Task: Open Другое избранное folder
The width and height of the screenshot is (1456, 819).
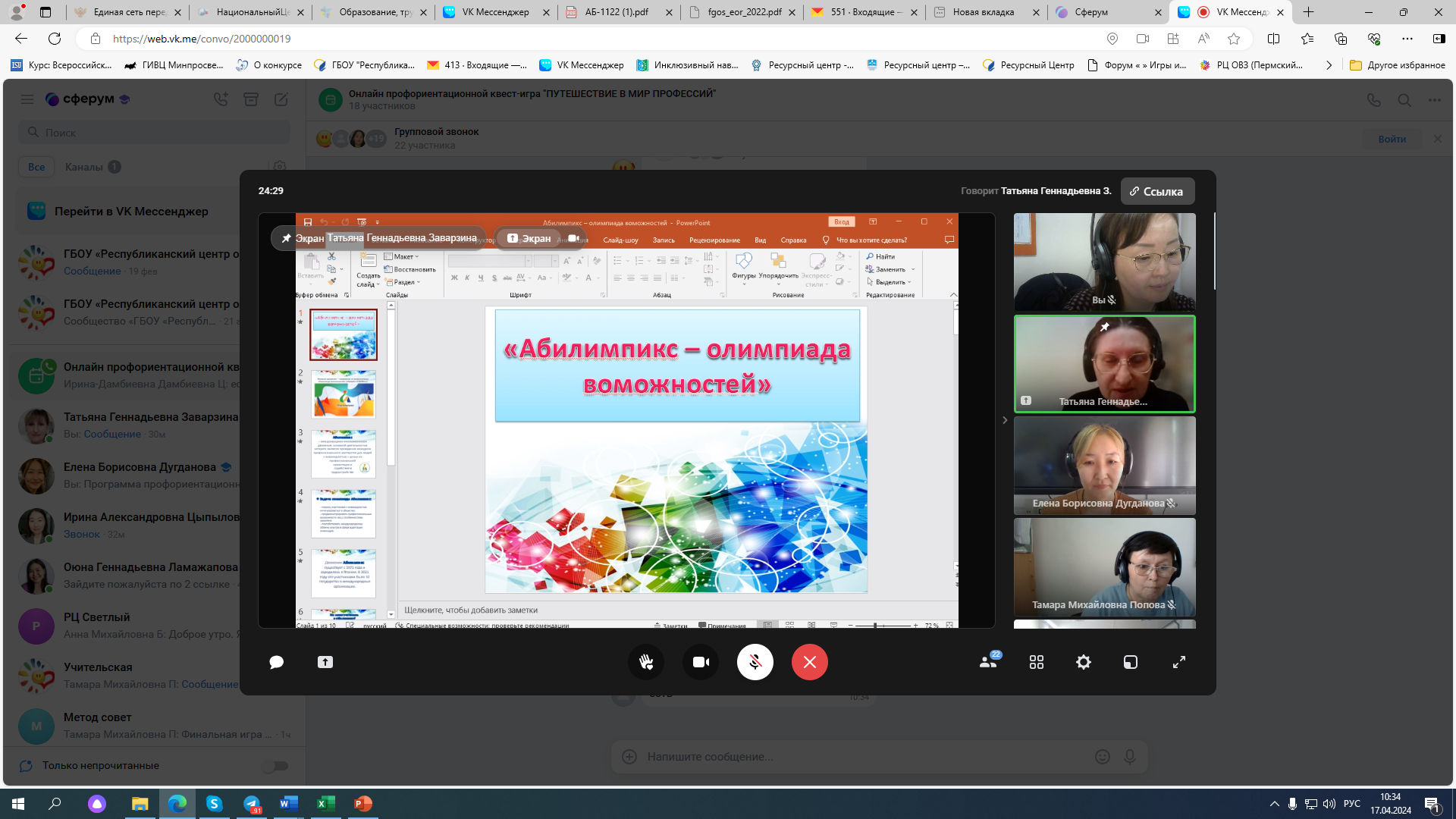Action: 1398,65
